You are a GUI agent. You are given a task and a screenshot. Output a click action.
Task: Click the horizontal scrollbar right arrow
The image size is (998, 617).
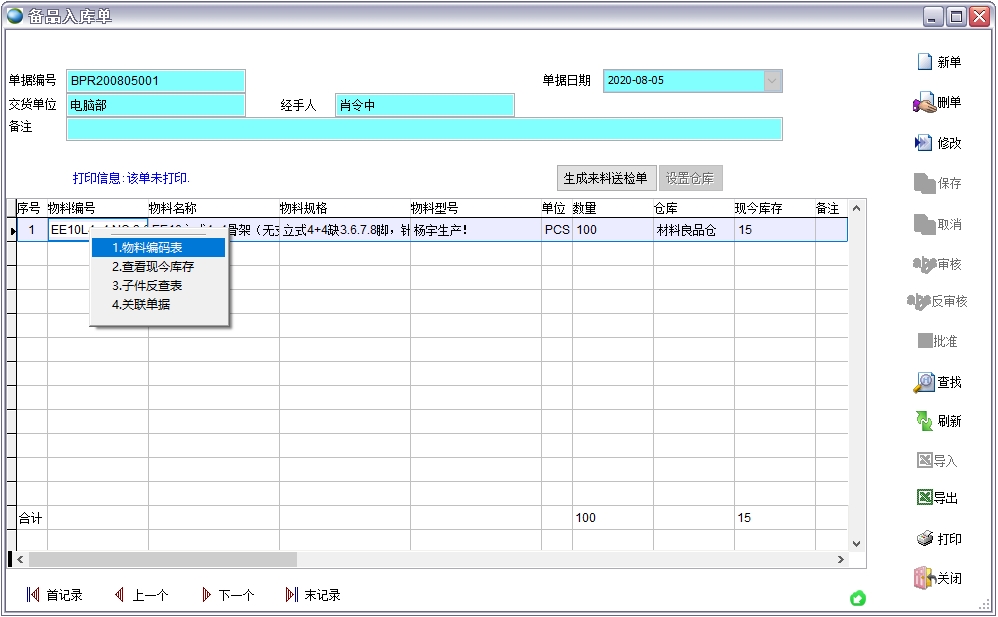(x=840, y=560)
